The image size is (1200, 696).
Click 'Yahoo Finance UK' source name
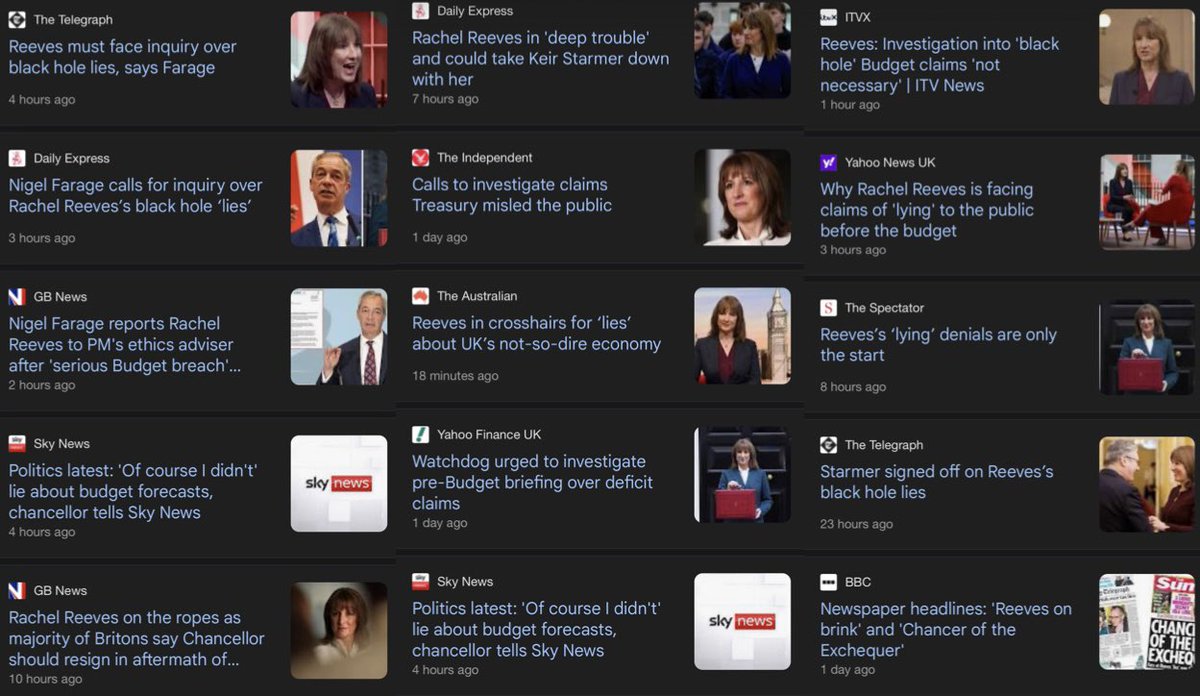(x=489, y=434)
